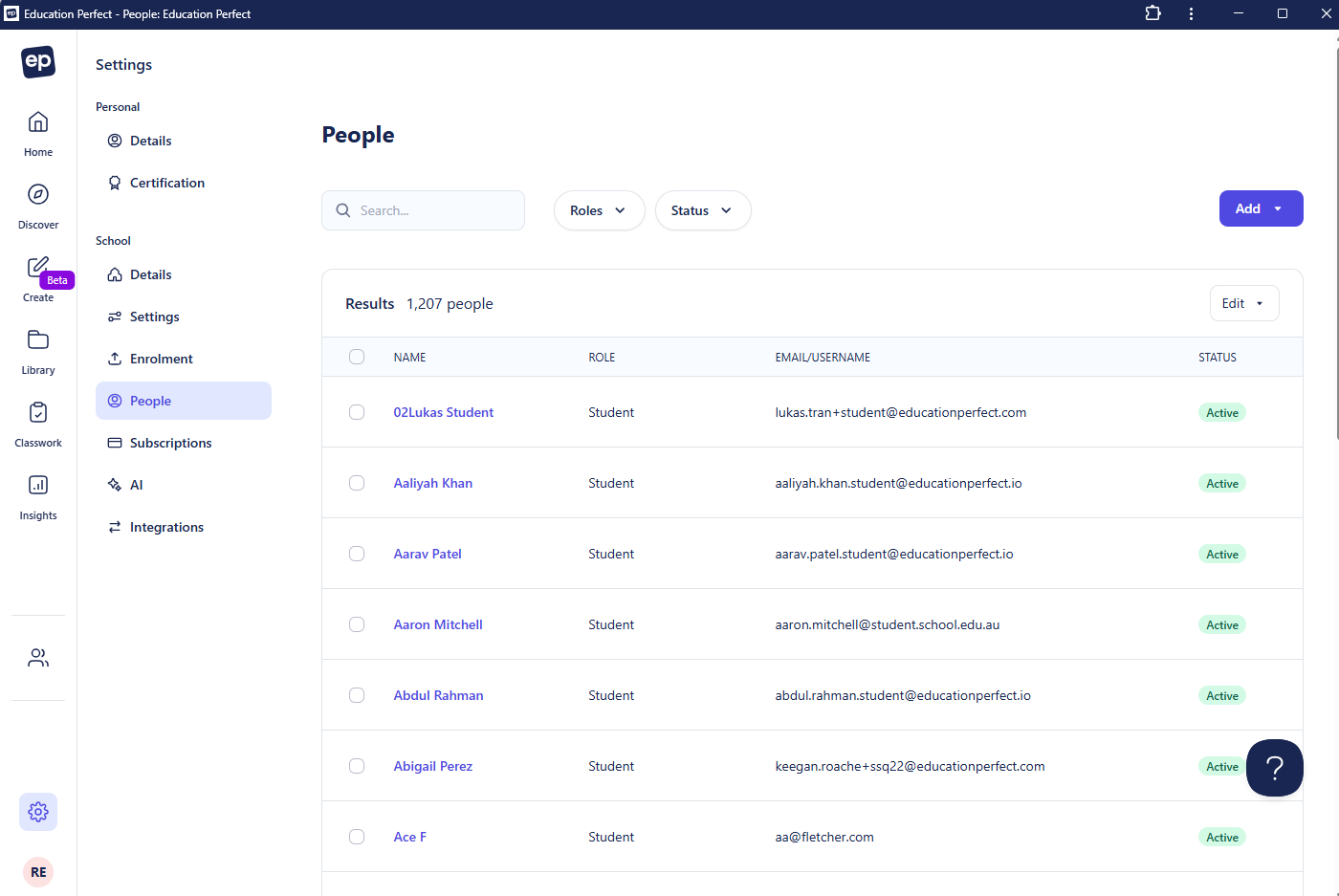
Task: Select checkbox for Abigail Perez
Action: (x=357, y=766)
